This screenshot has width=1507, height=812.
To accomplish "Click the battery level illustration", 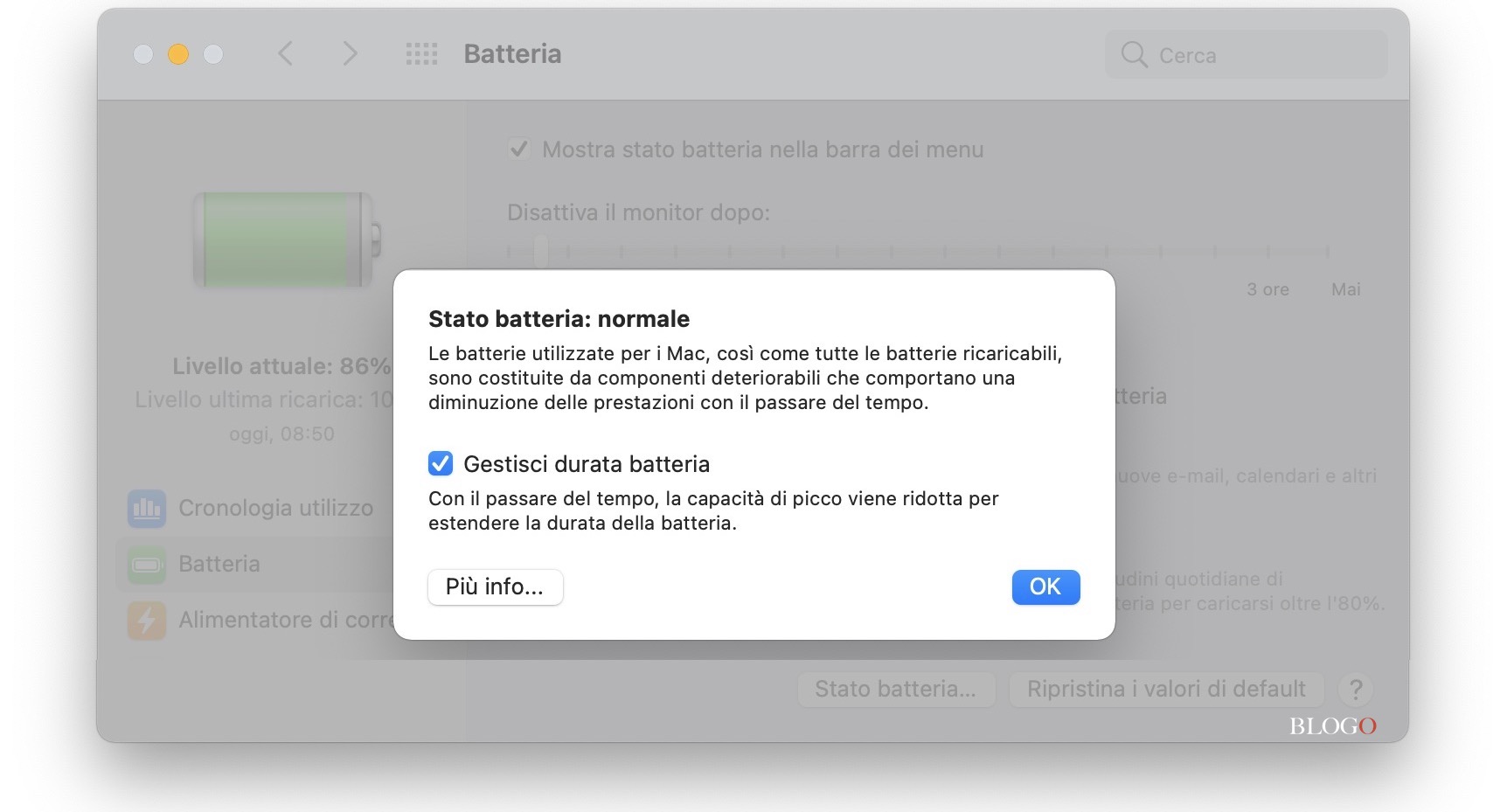I will [x=283, y=240].
